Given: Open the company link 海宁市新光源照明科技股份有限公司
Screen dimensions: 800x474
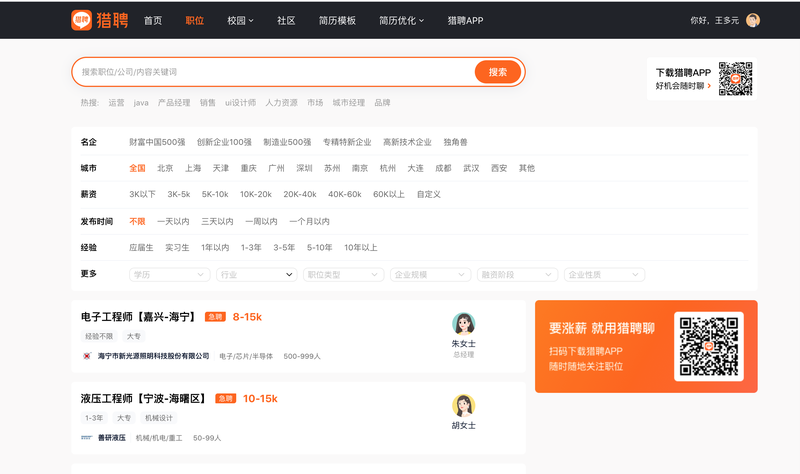Looking at the screenshot, I should [x=154, y=356].
